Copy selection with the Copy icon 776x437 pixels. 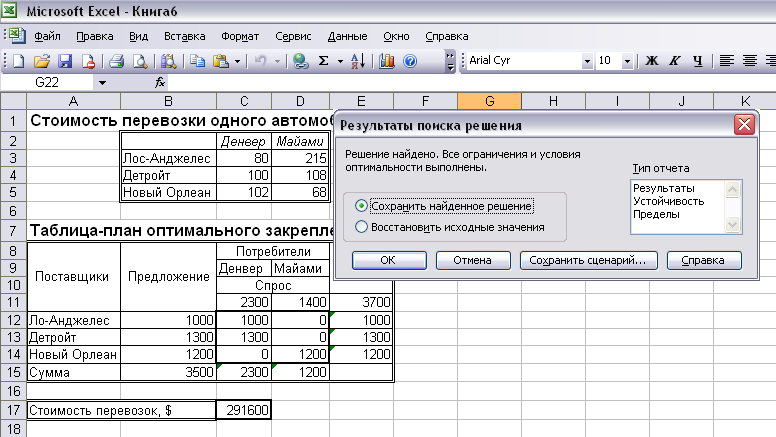click(197, 61)
